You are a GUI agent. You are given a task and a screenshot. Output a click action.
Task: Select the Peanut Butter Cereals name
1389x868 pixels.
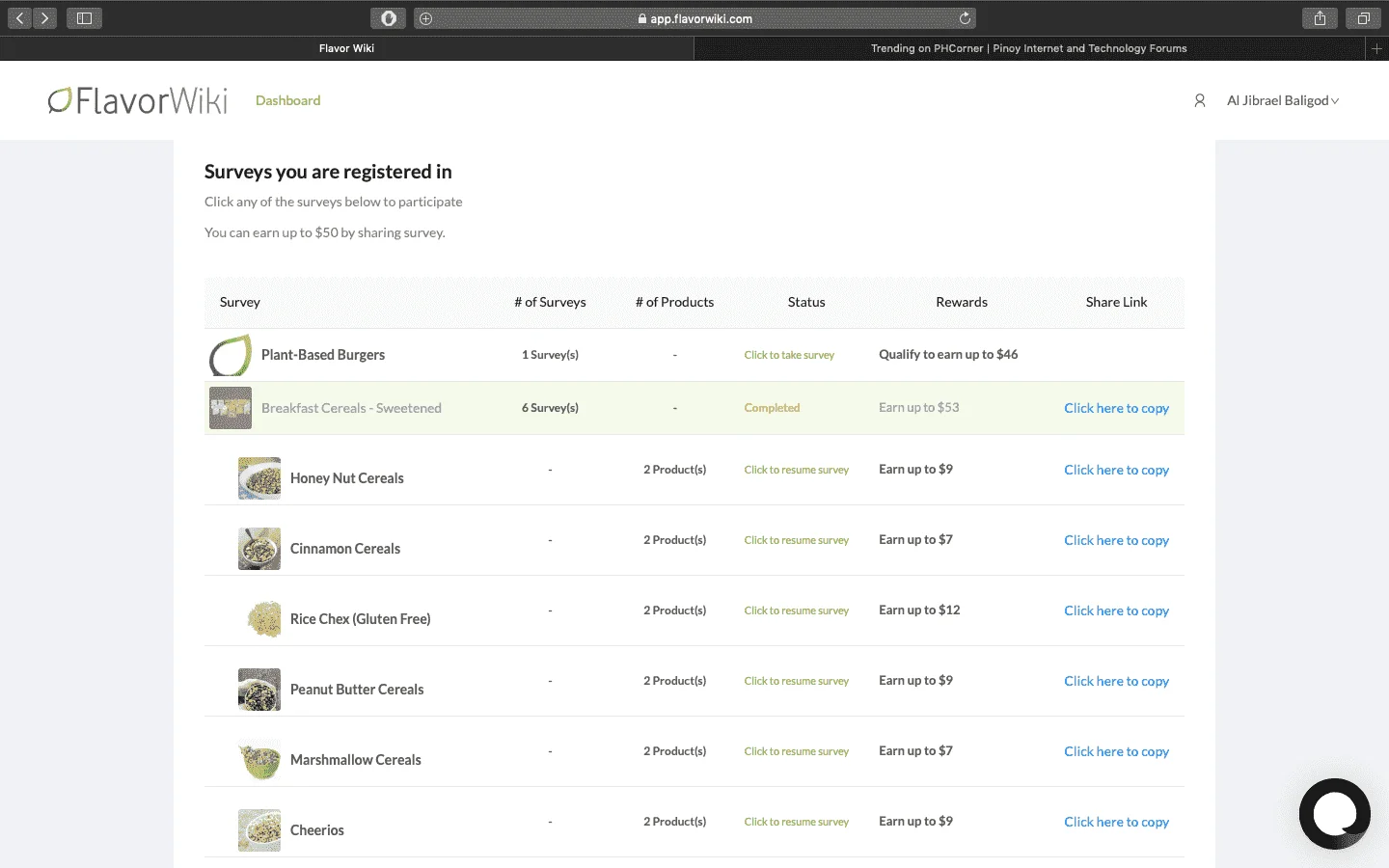tap(357, 690)
